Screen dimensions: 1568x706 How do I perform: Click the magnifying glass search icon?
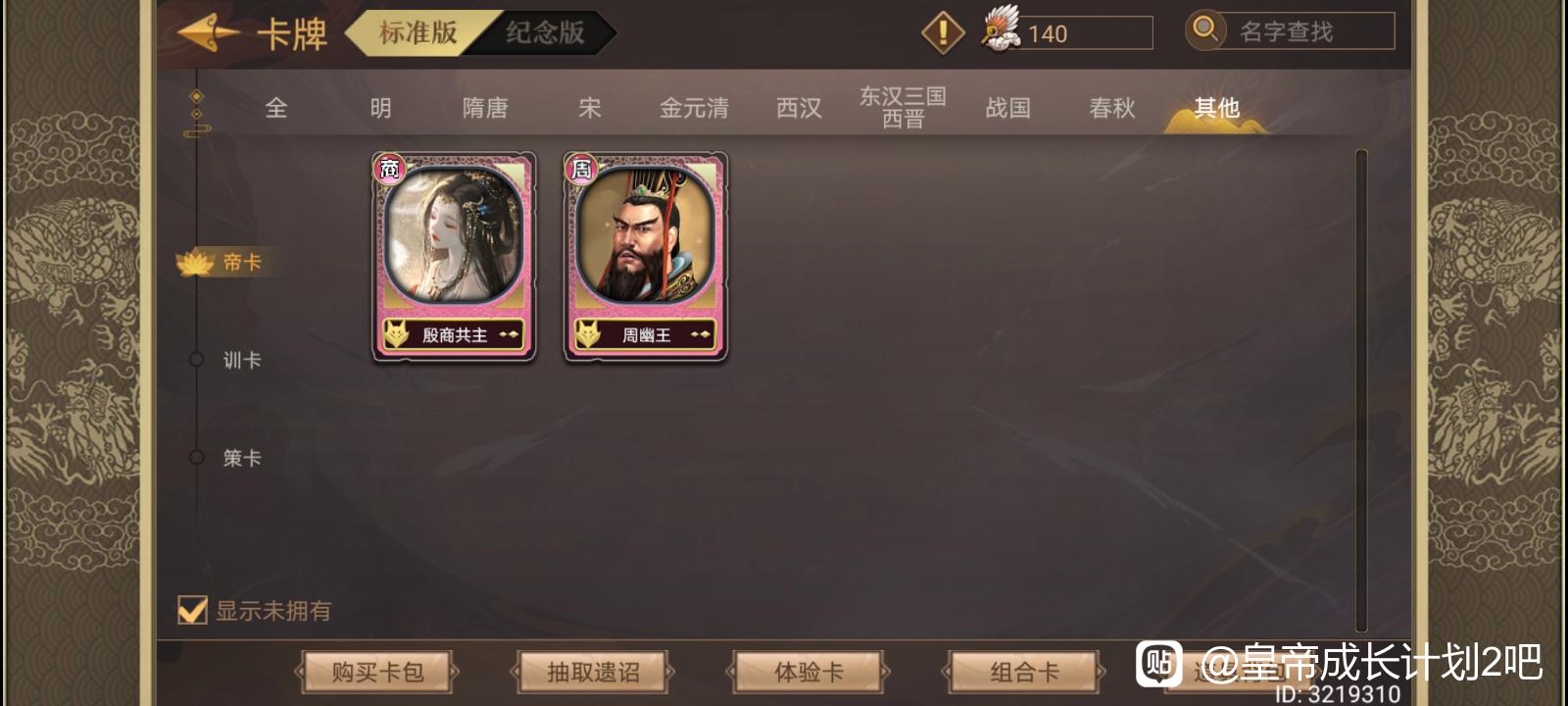coord(1205,29)
